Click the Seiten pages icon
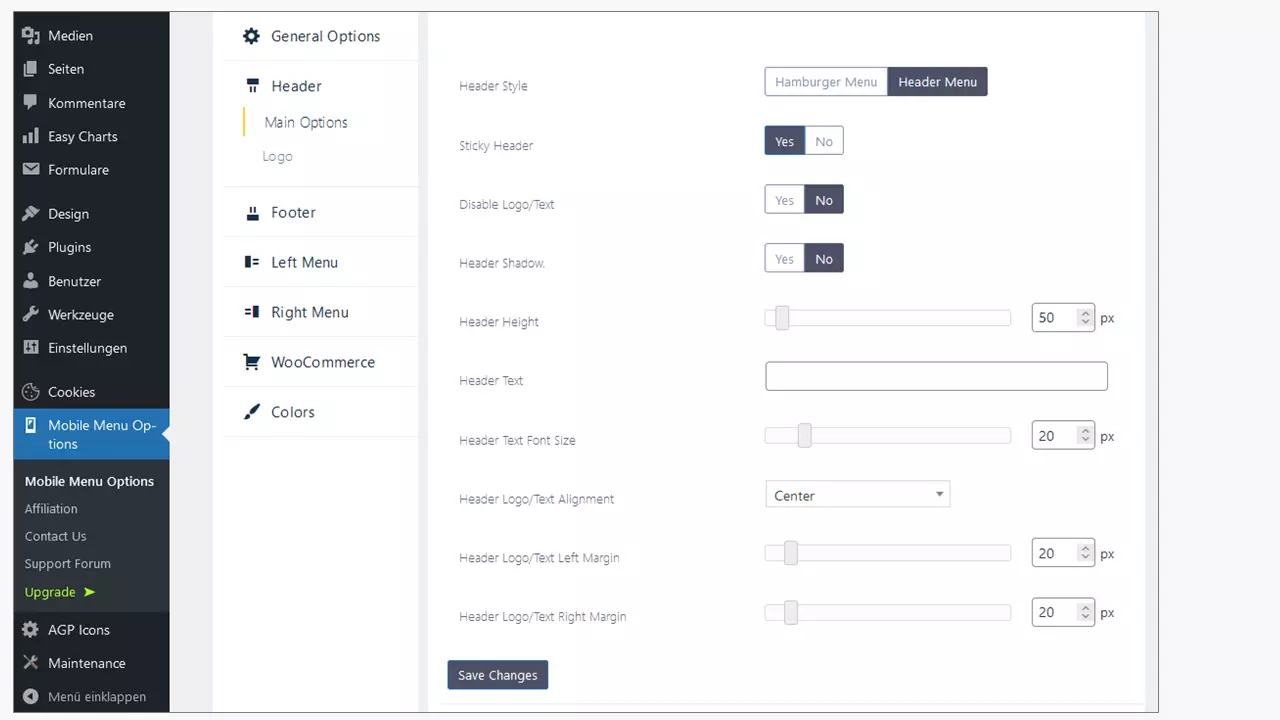Image resolution: width=1280 pixels, height=720 pixels. click(31, 69)
